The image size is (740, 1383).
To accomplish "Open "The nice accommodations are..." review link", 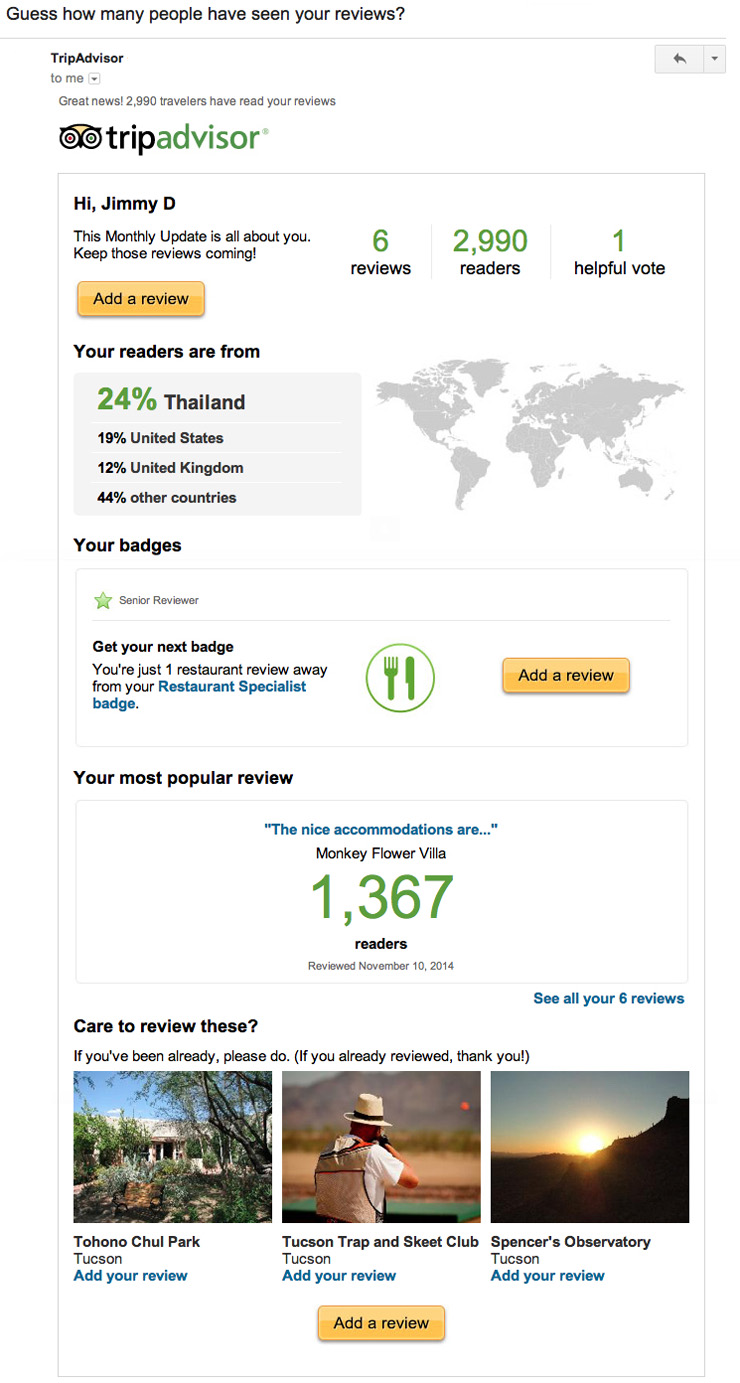I will [x=381, y=829].
